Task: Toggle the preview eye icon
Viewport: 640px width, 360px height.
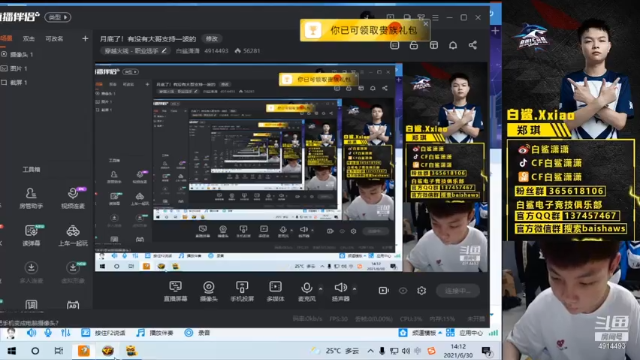Action: (x=403, y=291)
